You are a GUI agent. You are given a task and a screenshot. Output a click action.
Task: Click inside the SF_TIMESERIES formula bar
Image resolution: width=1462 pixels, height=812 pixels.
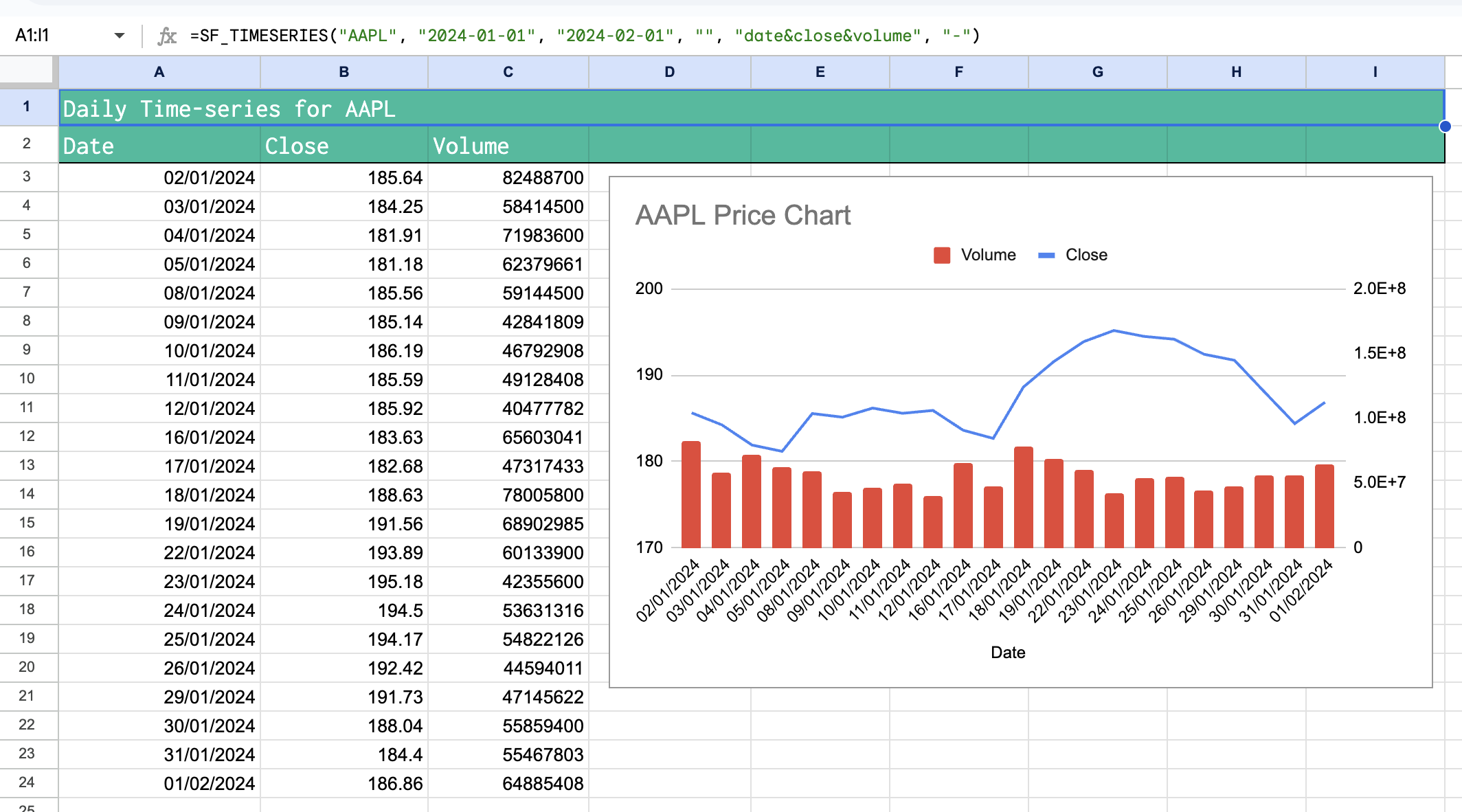coord(584,36)
